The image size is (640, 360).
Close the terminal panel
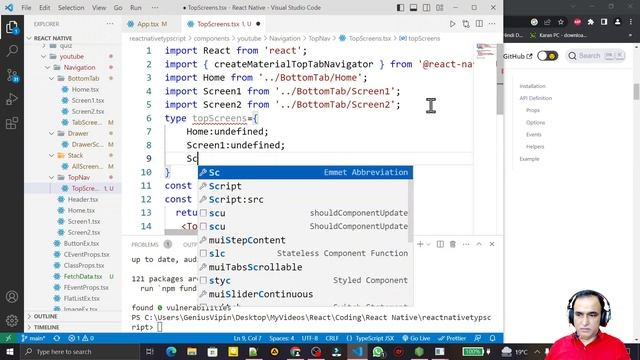click(x=492, y=244)
